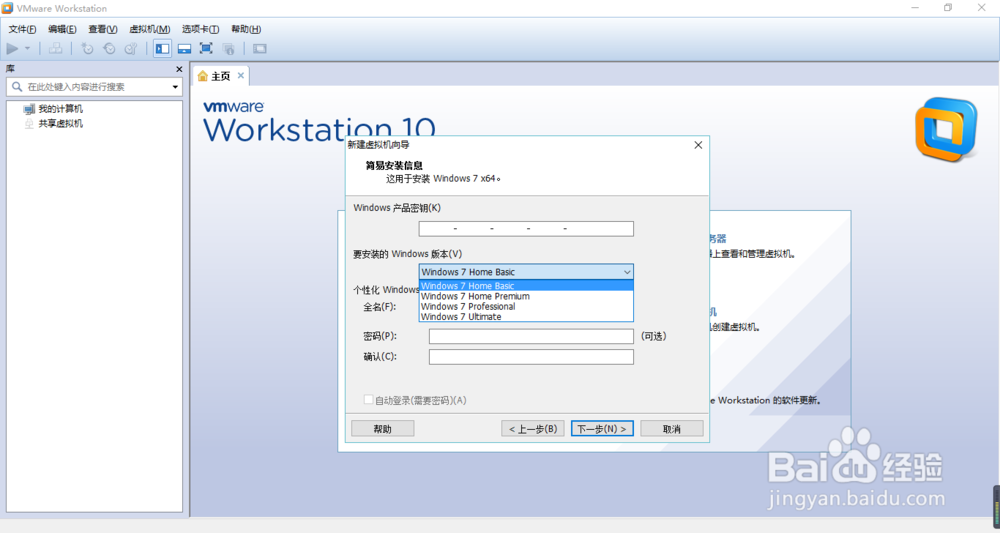Click VMware Workstation title bar app icon
This screenshot has width=1000, height=533.
[x=8, y=8]
